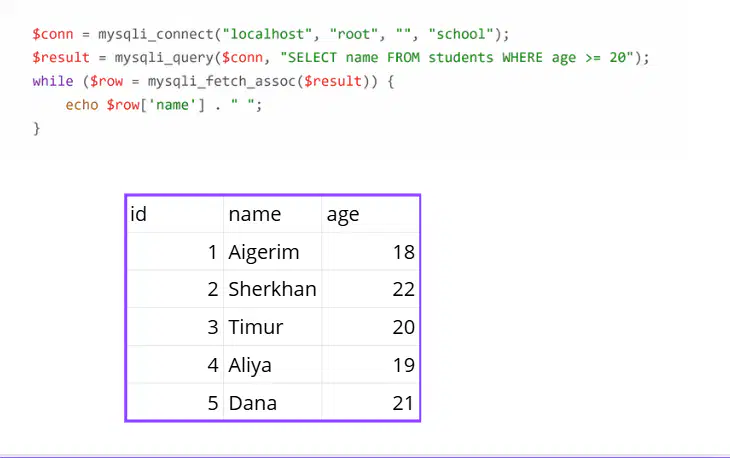Click the 'students' table name in the SQL
Screen dimensions: 730x458
[460, 57]
